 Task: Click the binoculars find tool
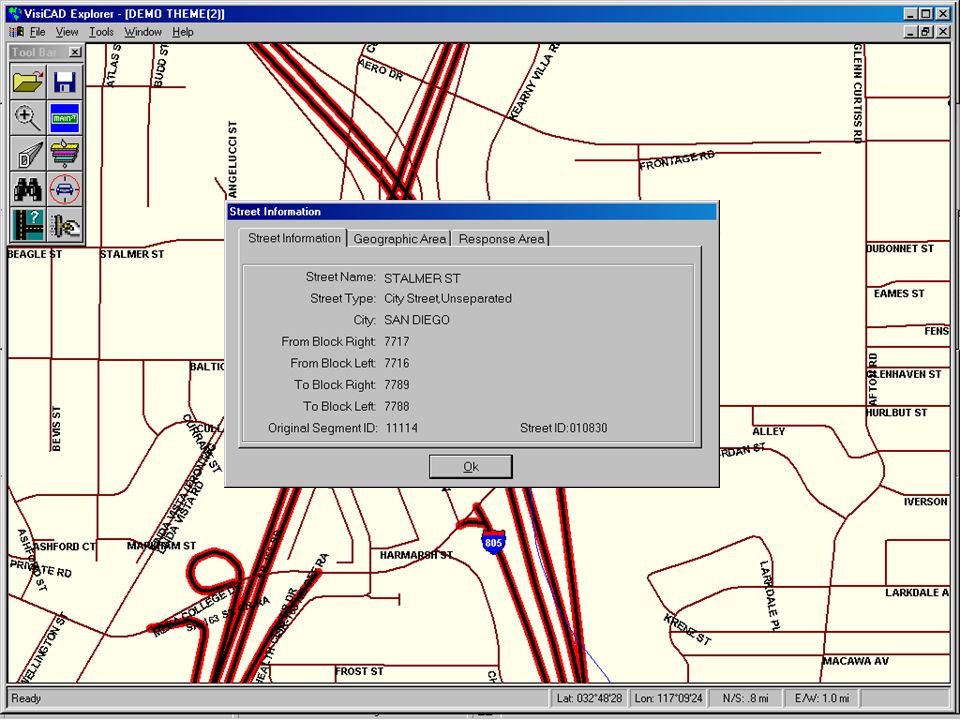point(28,189)
